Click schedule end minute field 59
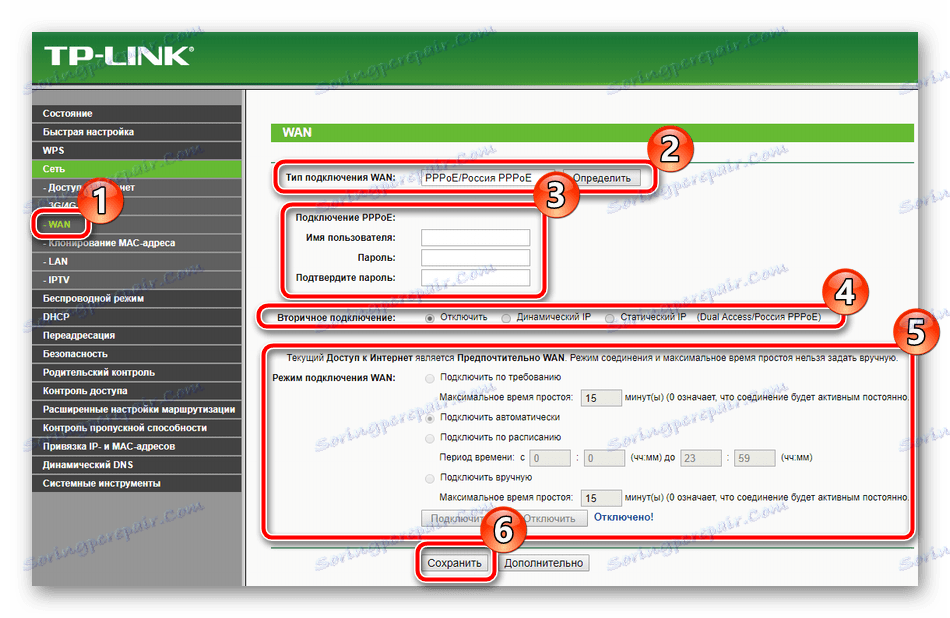This screenshot has width=950, height=618. (x=755, y=458)
